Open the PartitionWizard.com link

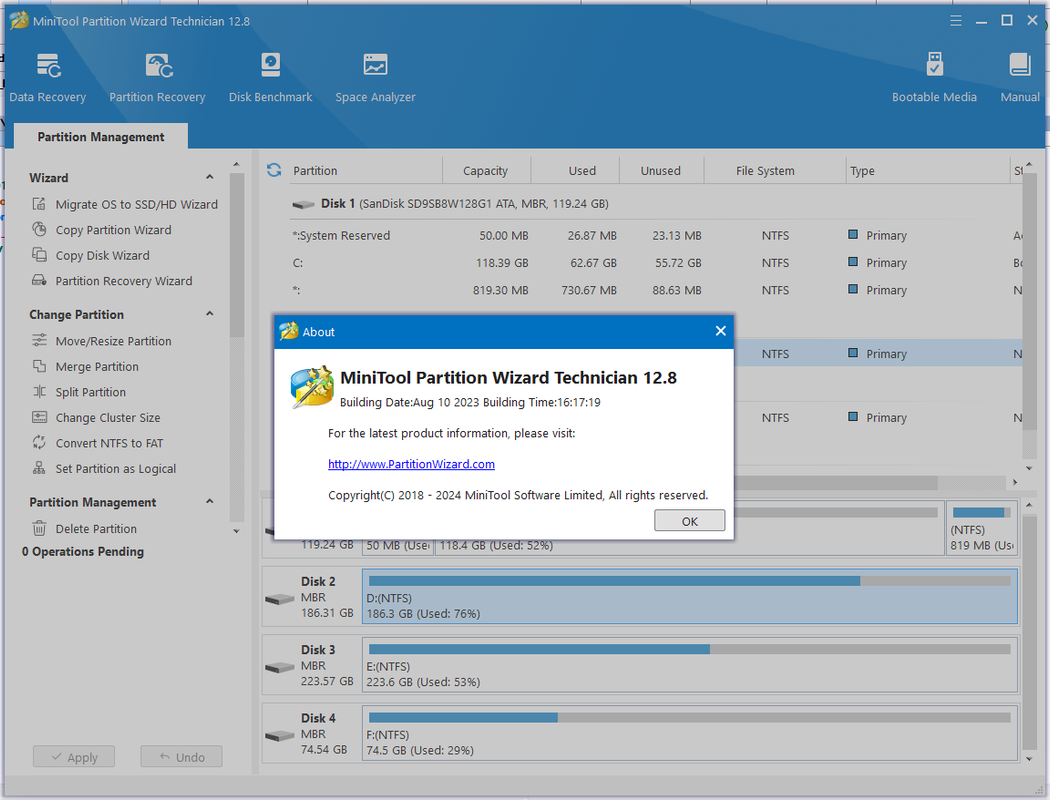coord(411,464)
